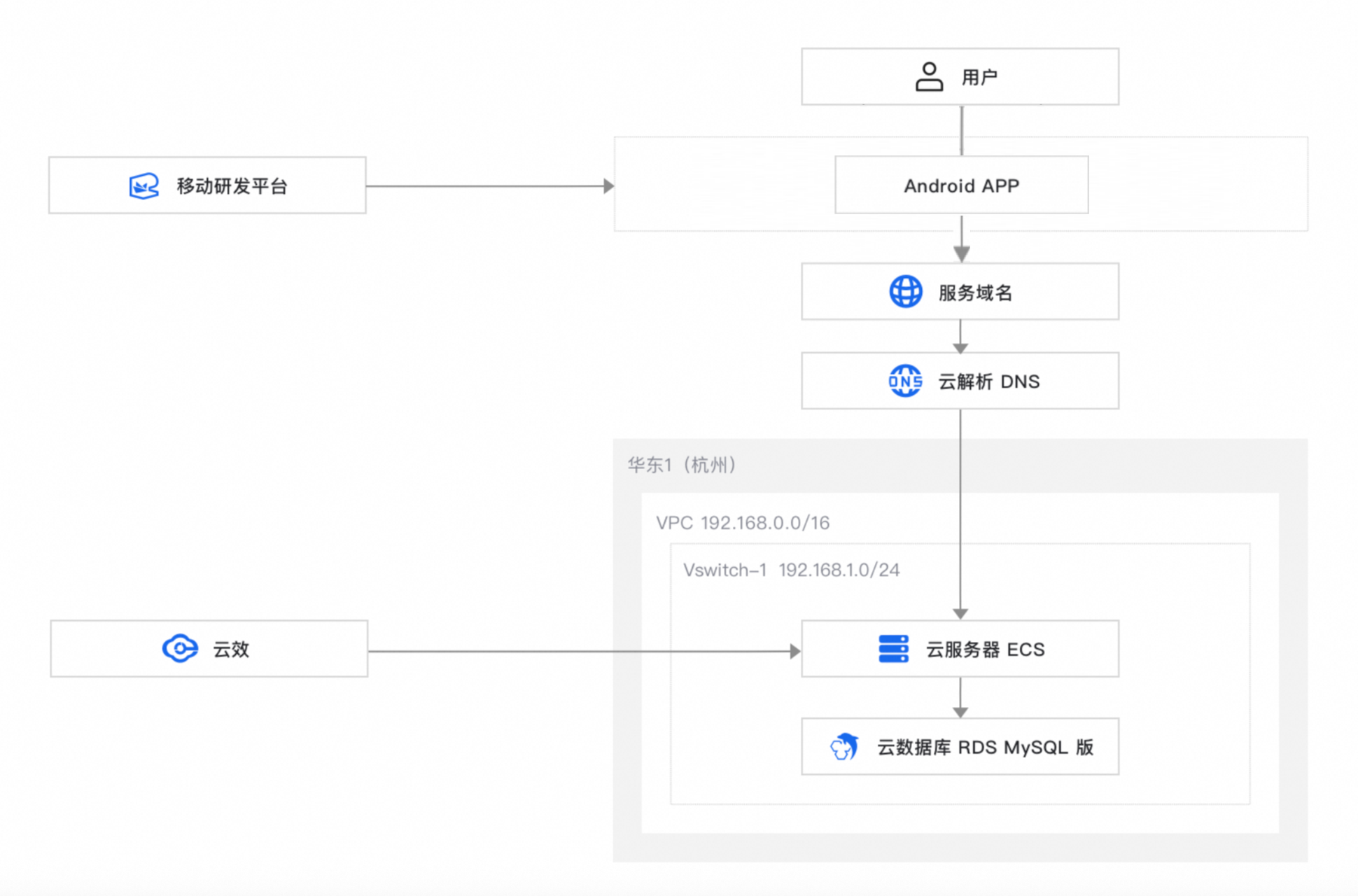Screen dimensions: 1358x896
Task: Select the 云数据库 RDS MySQL 版 label
Action: (x=986, y=748)
